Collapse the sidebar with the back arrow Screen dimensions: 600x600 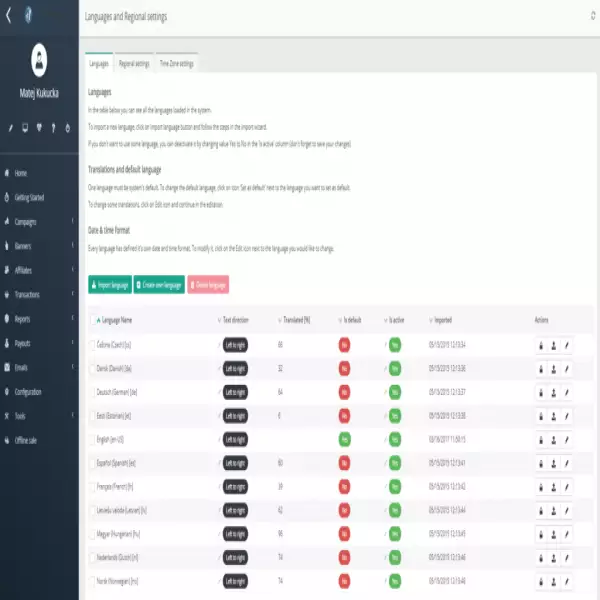point(9,14)
